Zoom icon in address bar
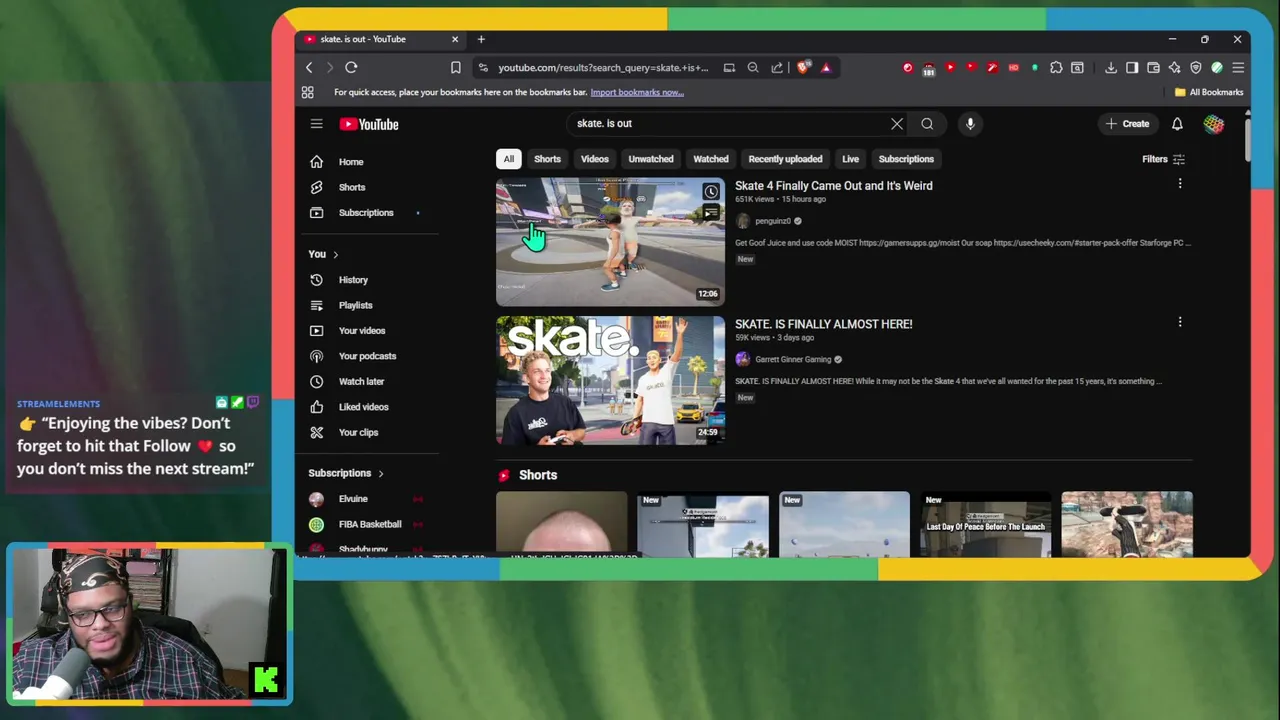 (753, 67)
